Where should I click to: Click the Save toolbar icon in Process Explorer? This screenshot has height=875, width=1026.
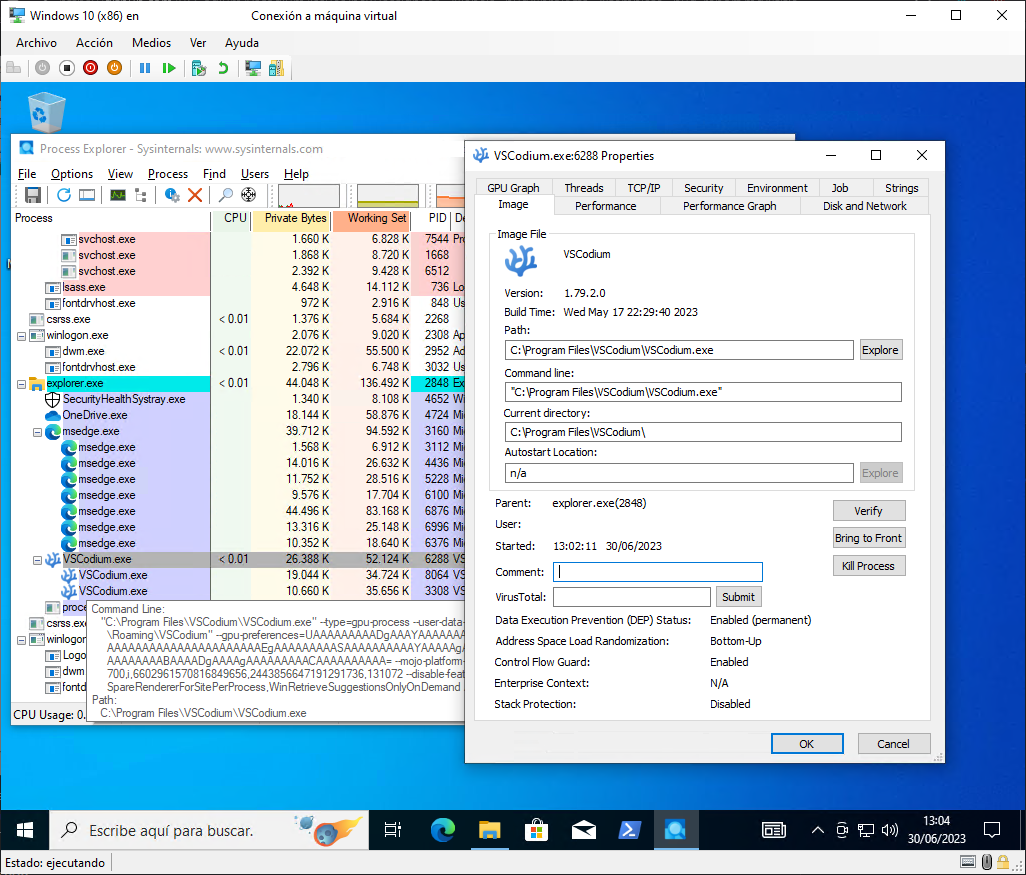pyautogui.click(x=32, y=196)
